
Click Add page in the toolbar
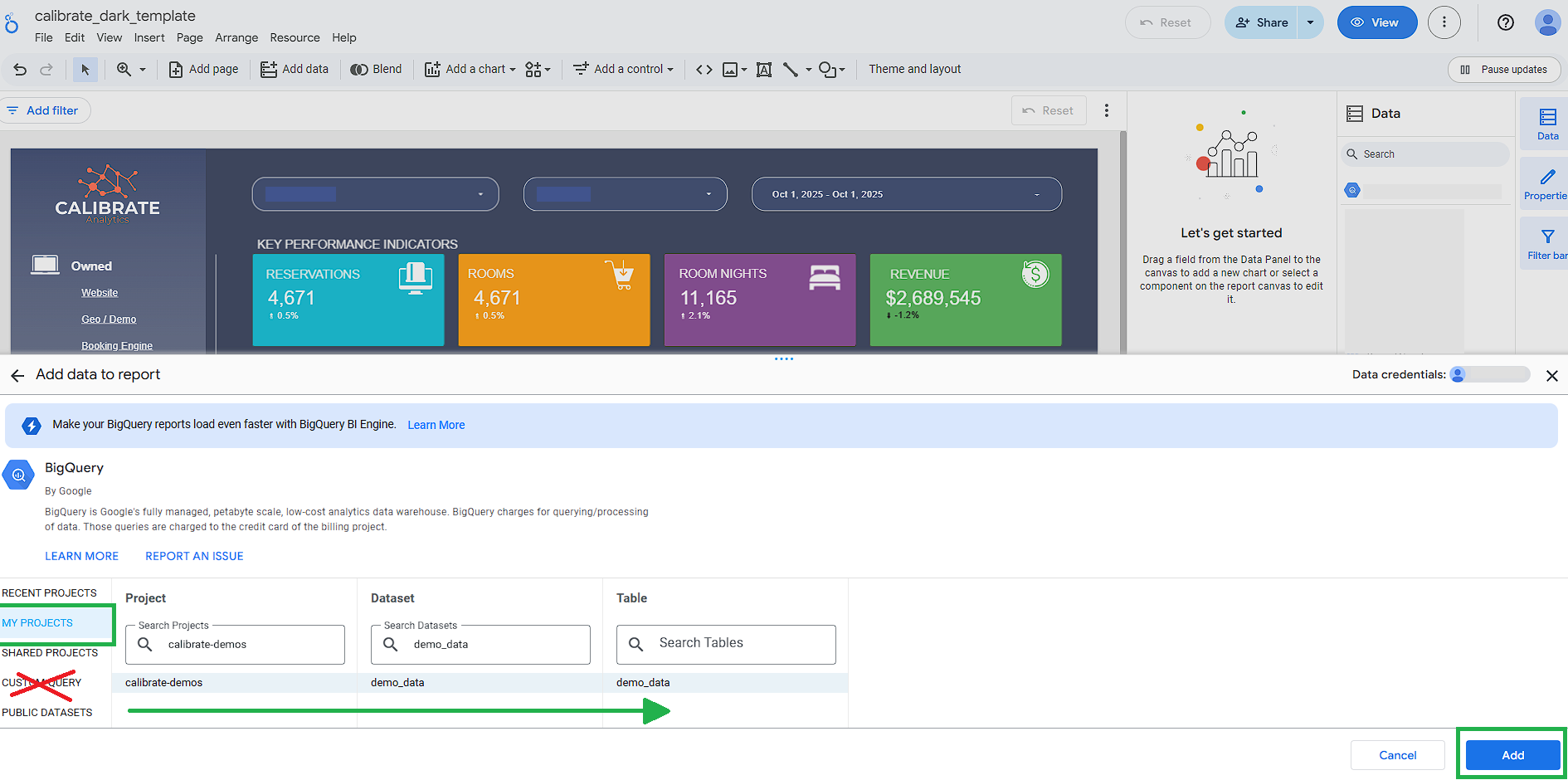[x=203, y=70]
